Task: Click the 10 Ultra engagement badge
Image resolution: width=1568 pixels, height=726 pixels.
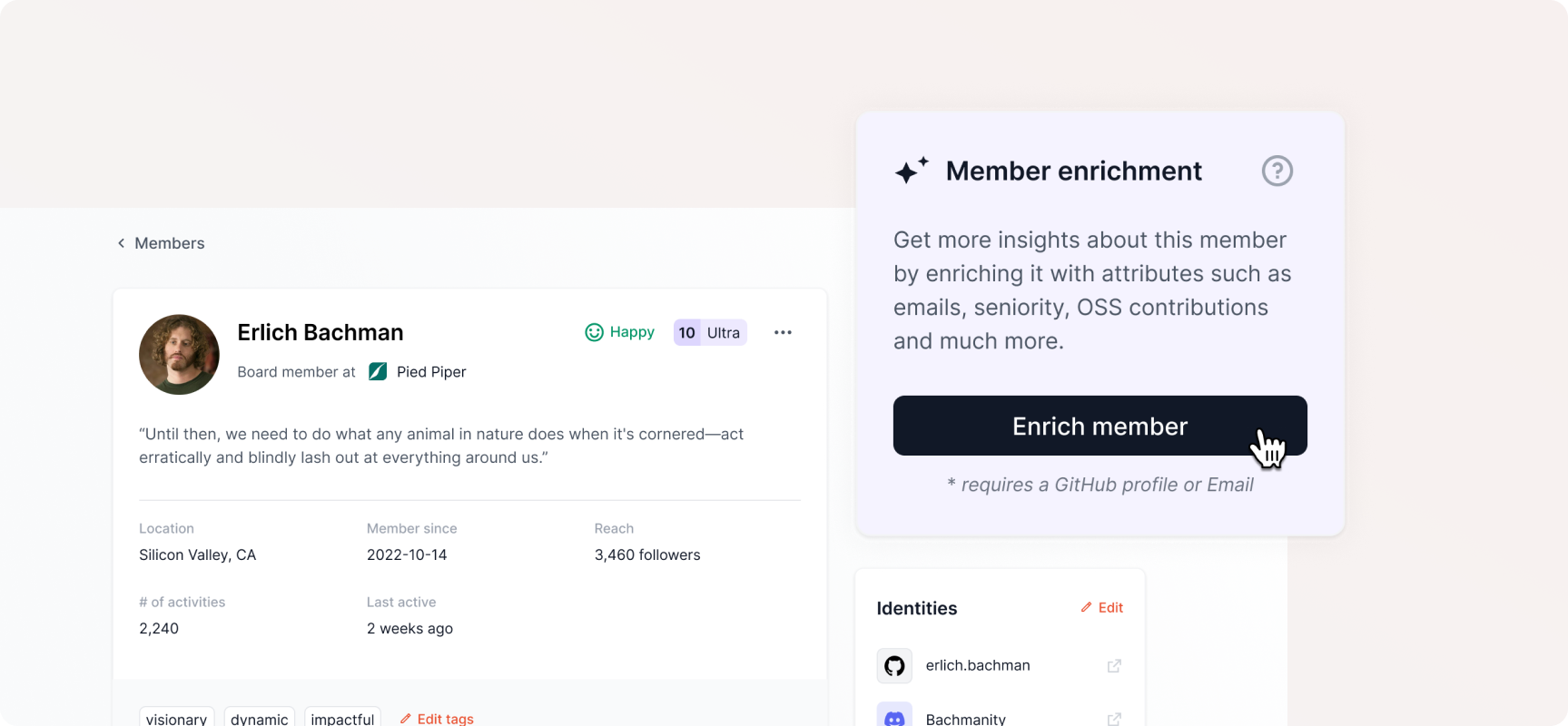Action: coord(710,333)
